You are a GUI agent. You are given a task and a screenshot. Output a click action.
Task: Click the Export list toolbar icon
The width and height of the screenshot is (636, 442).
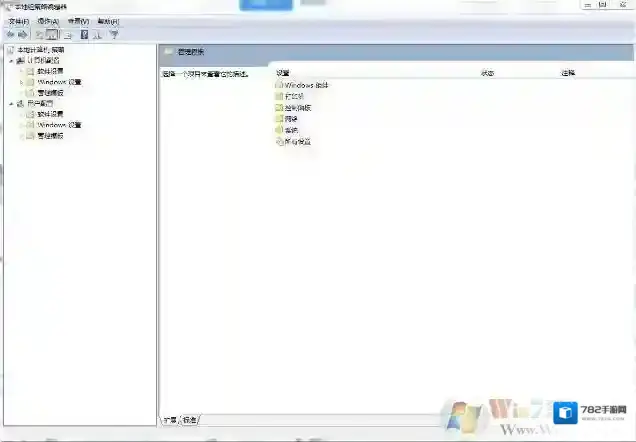[68, 34]
